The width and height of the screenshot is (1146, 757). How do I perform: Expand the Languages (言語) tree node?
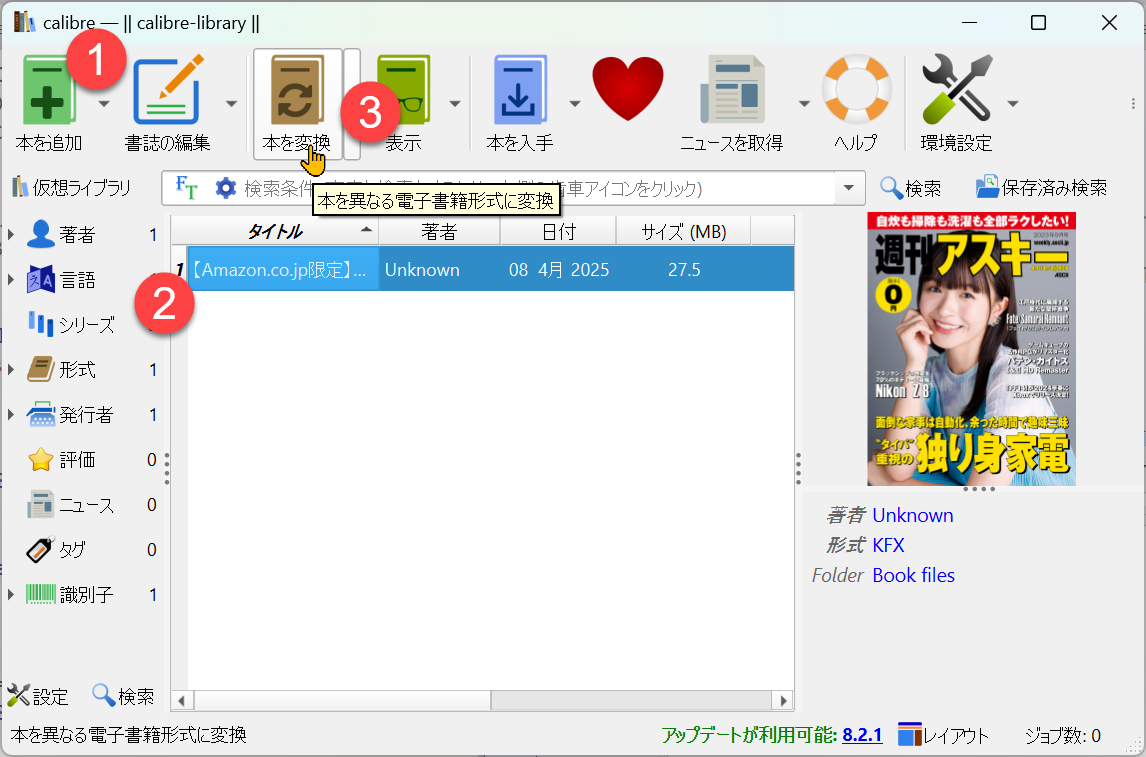point(11,280)
